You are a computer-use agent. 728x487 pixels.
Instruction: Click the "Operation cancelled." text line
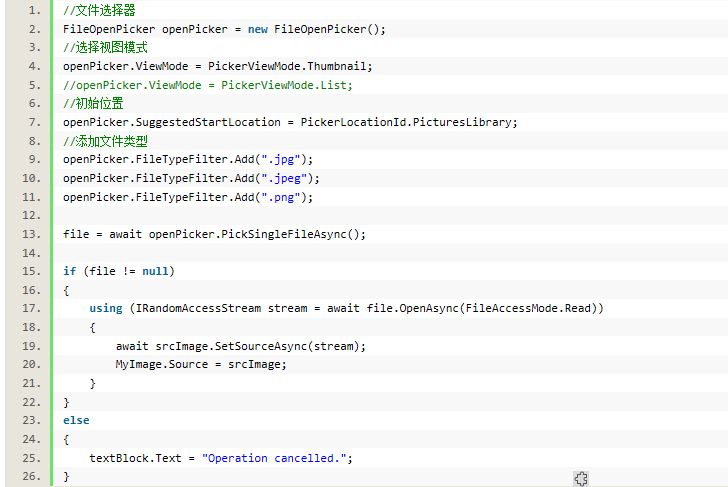click(221, 458)
